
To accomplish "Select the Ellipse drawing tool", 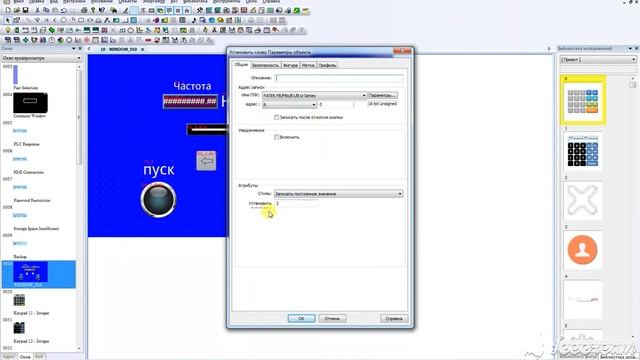I will click(x=64, y=20).
